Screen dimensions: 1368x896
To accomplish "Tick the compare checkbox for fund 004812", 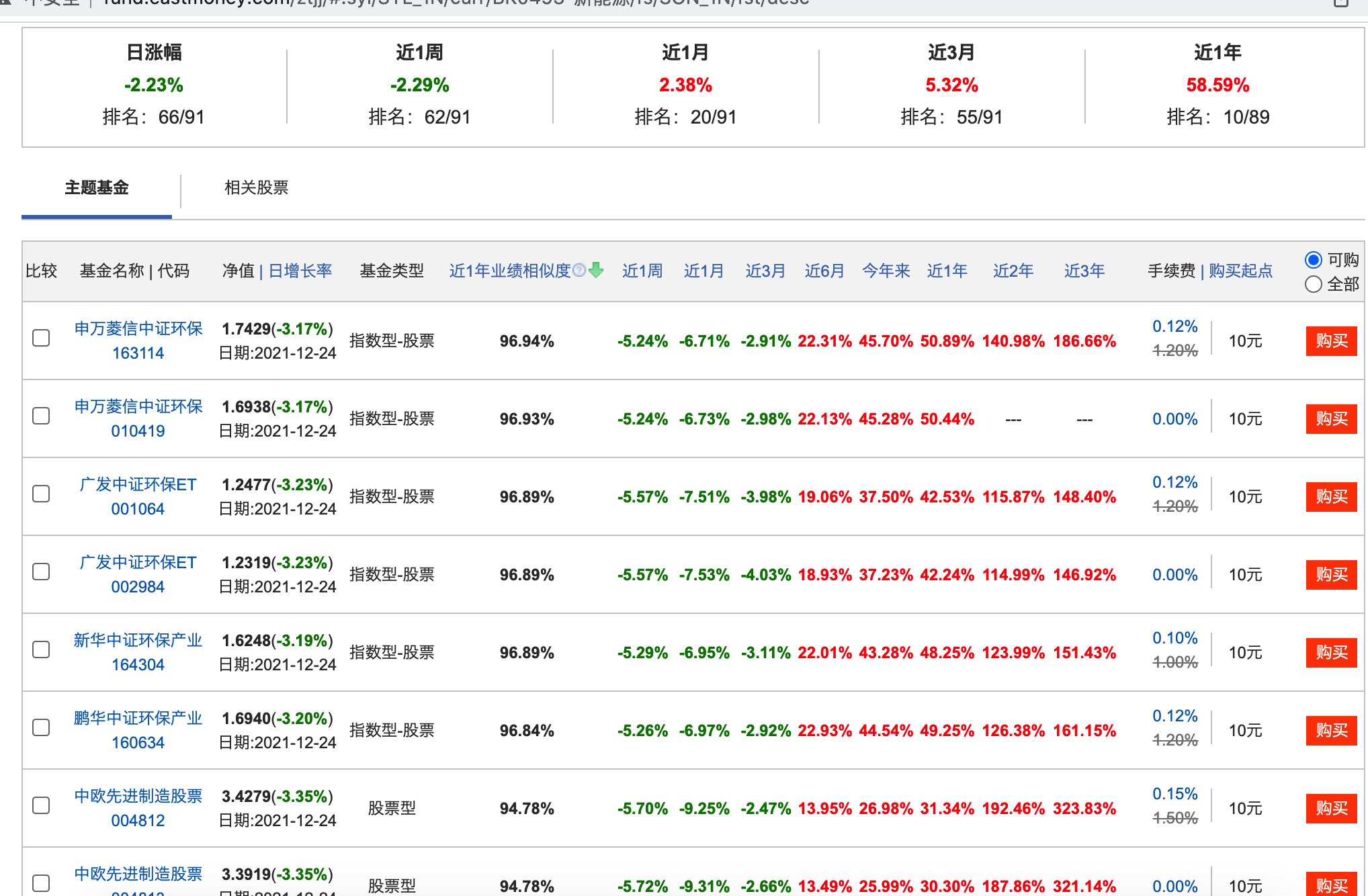I will [x=41, y=805].
